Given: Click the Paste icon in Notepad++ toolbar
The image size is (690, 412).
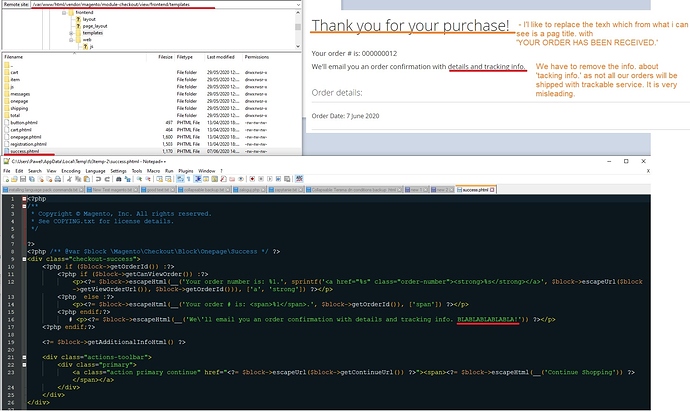Looking at the screenshot, I should pyautogui.click(x=87, y=179).
